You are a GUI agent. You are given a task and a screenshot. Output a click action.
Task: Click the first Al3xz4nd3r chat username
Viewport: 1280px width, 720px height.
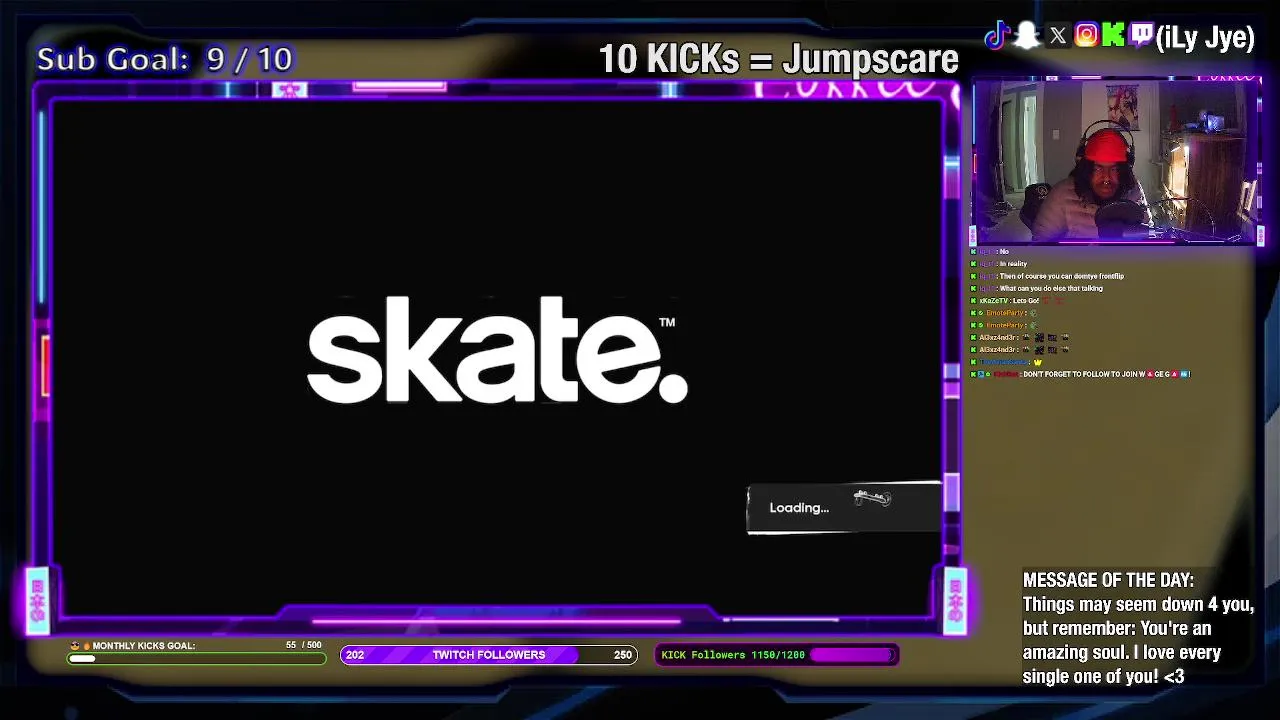[x=999, y=338]
